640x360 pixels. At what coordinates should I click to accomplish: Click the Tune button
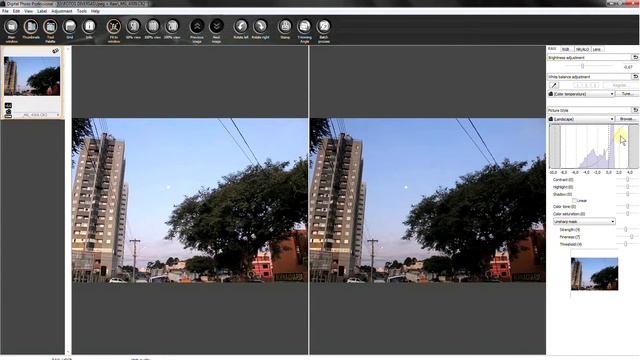[627, 94]
